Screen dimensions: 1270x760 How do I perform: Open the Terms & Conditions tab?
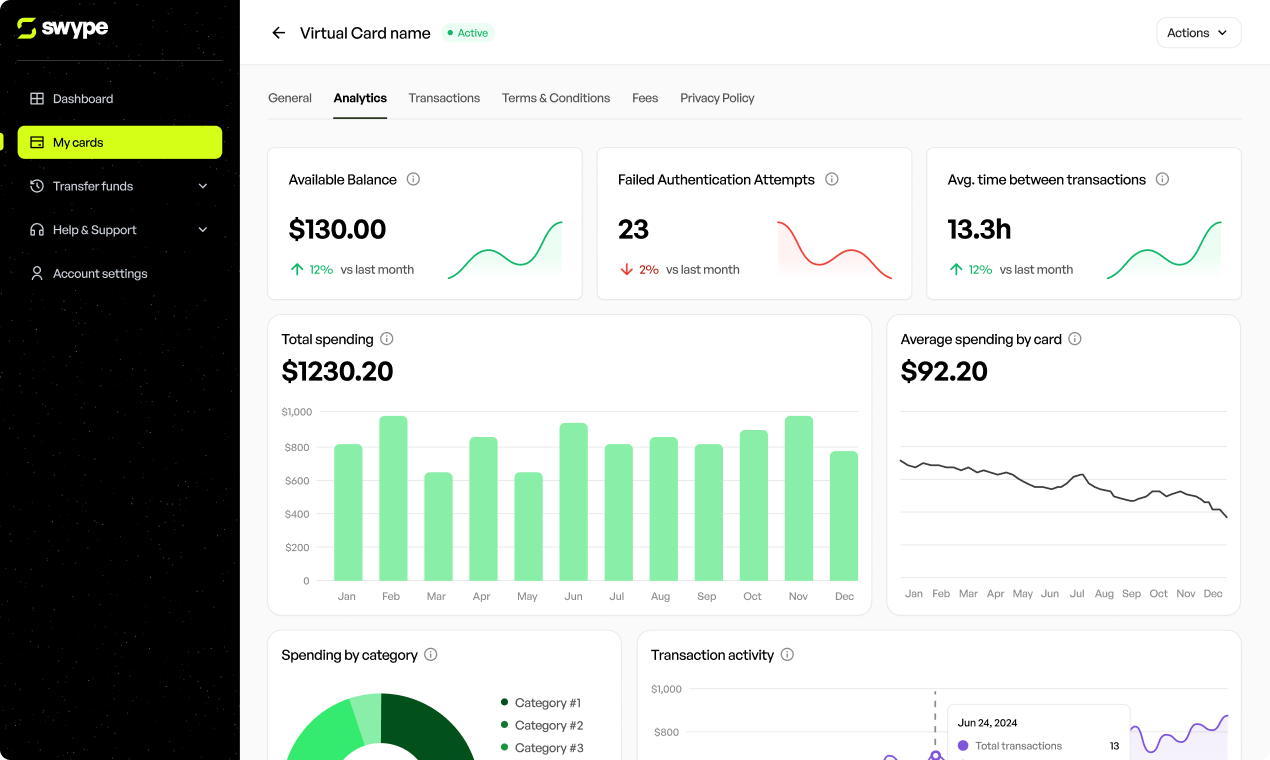coord(556,98)
